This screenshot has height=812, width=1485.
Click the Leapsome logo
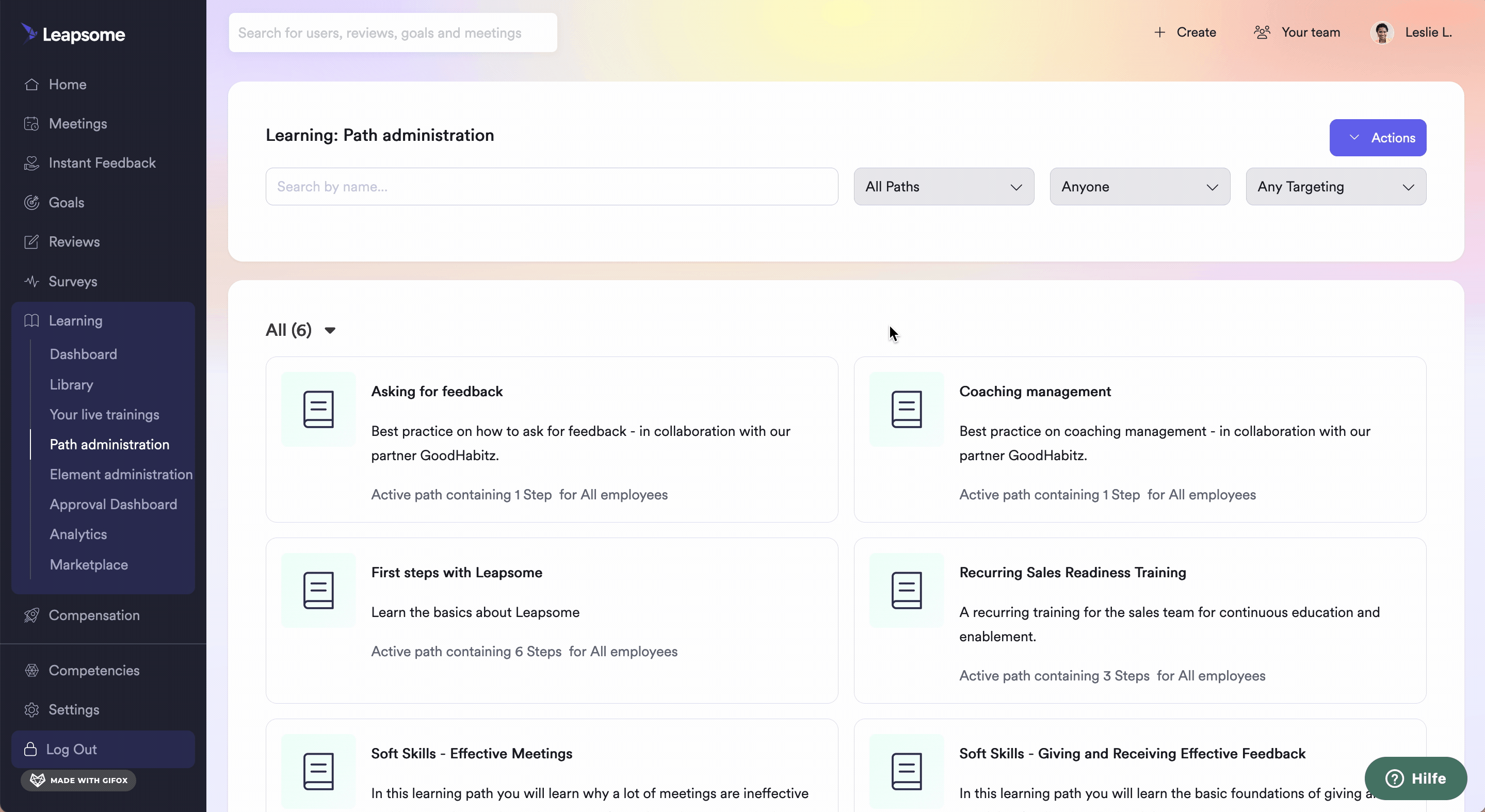coord(73,34)
